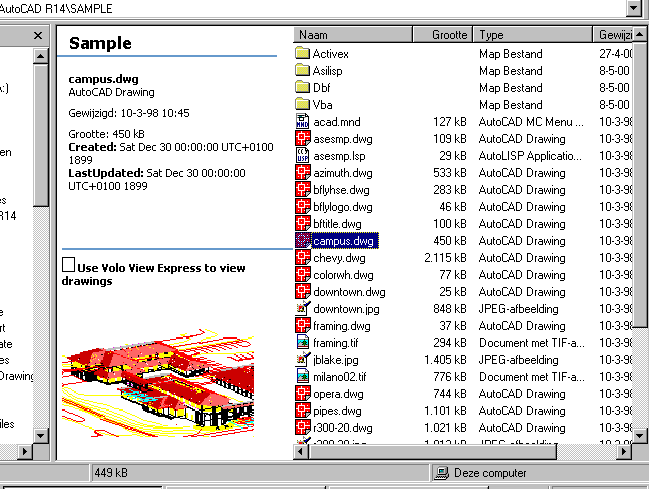Select the framing.tif image icon

point(303,342)
